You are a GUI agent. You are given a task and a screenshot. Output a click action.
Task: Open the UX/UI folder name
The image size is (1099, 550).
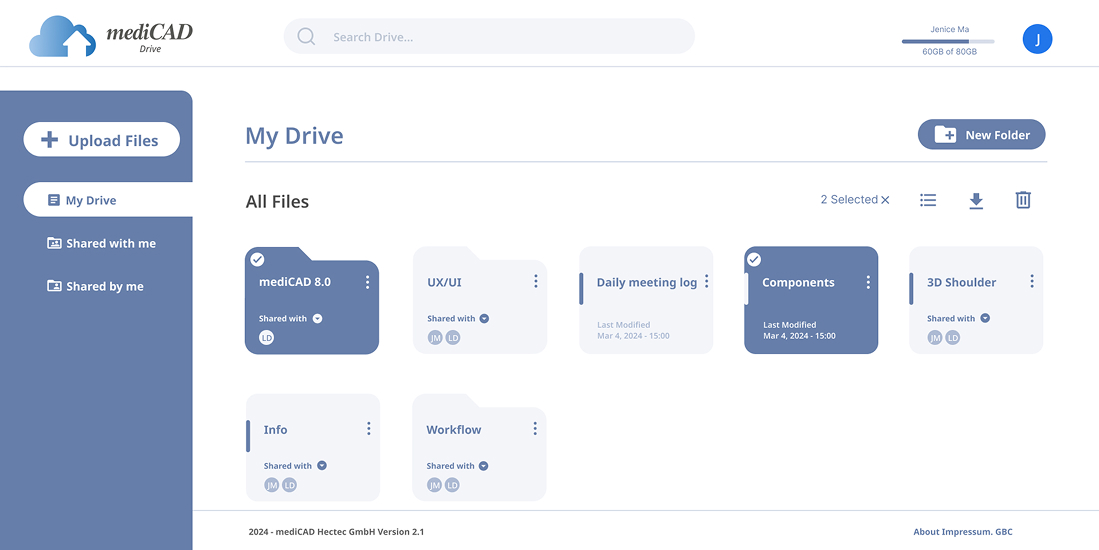pos(444,282)
